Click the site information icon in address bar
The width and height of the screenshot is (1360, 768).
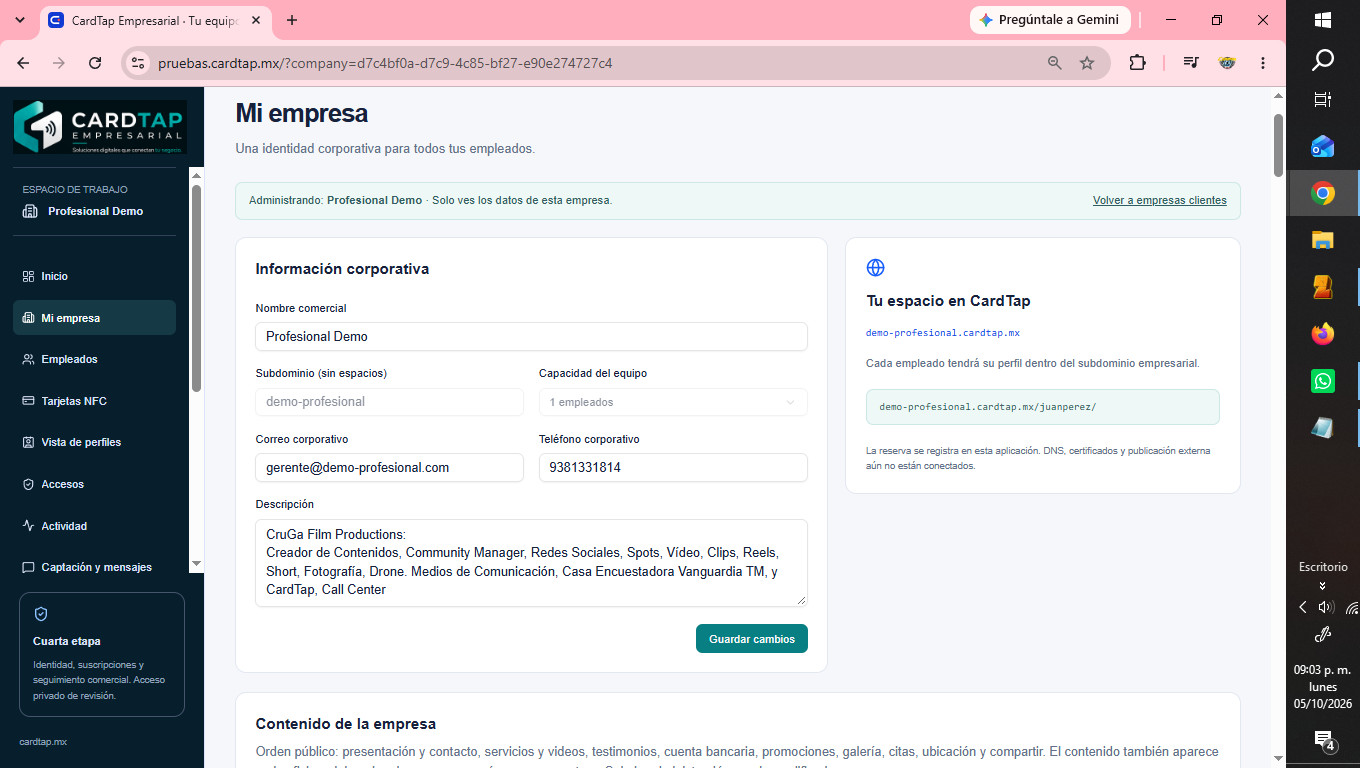(x=138, y=63)
